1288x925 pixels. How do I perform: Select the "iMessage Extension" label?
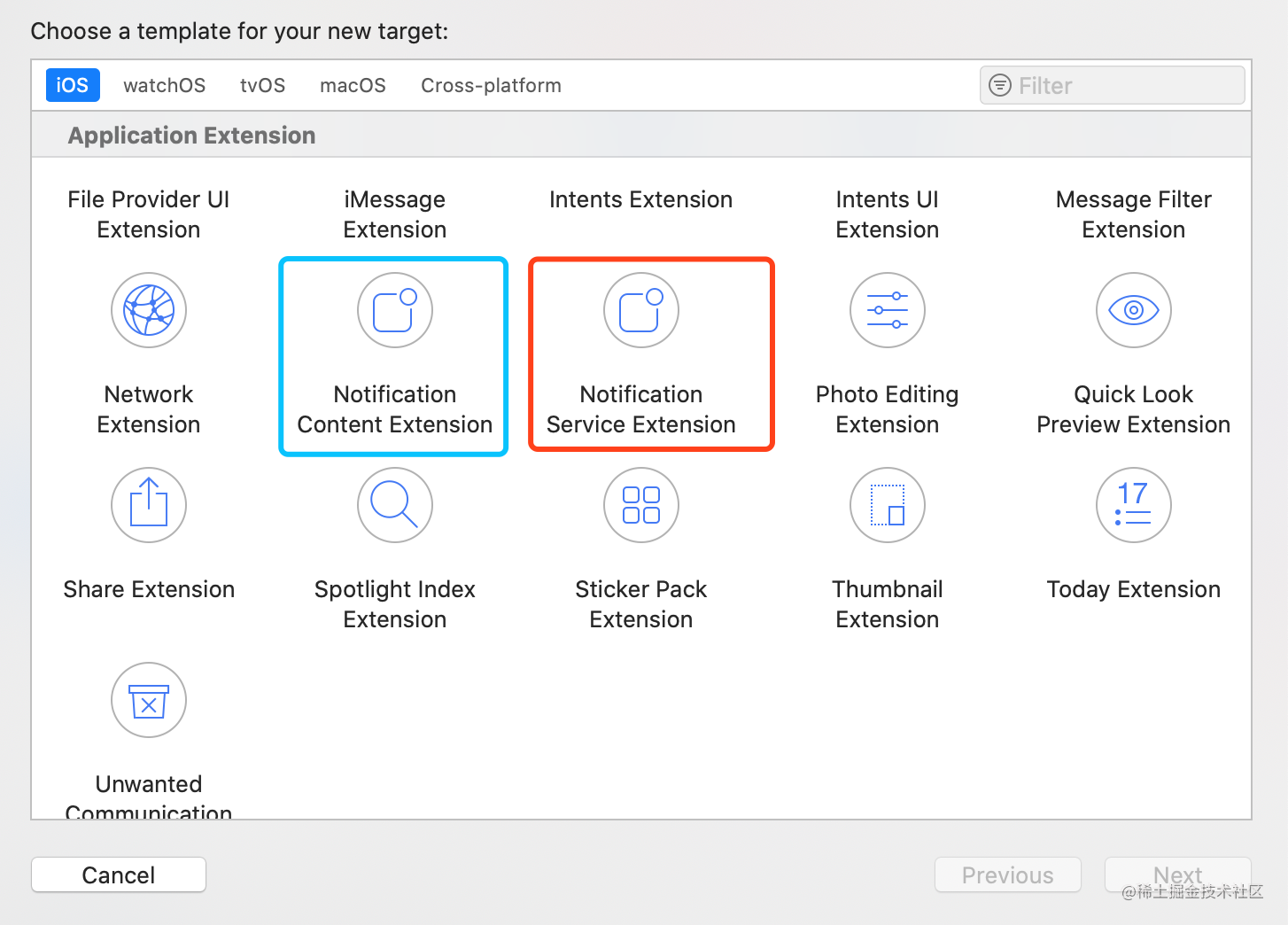(x=395, y=214)
